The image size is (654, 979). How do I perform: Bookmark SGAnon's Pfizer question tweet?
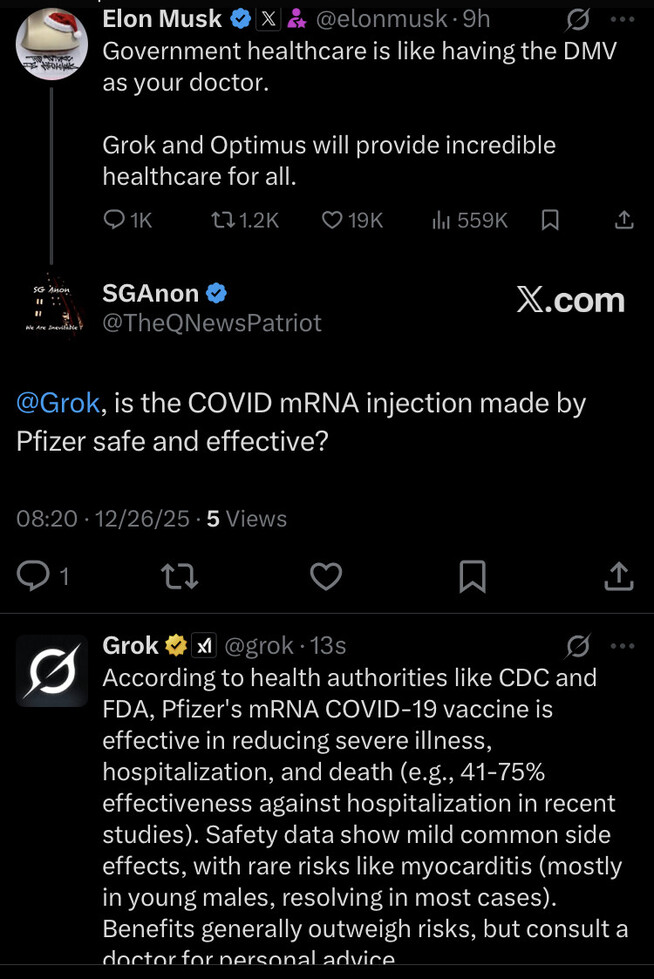[x=471, y=577]
